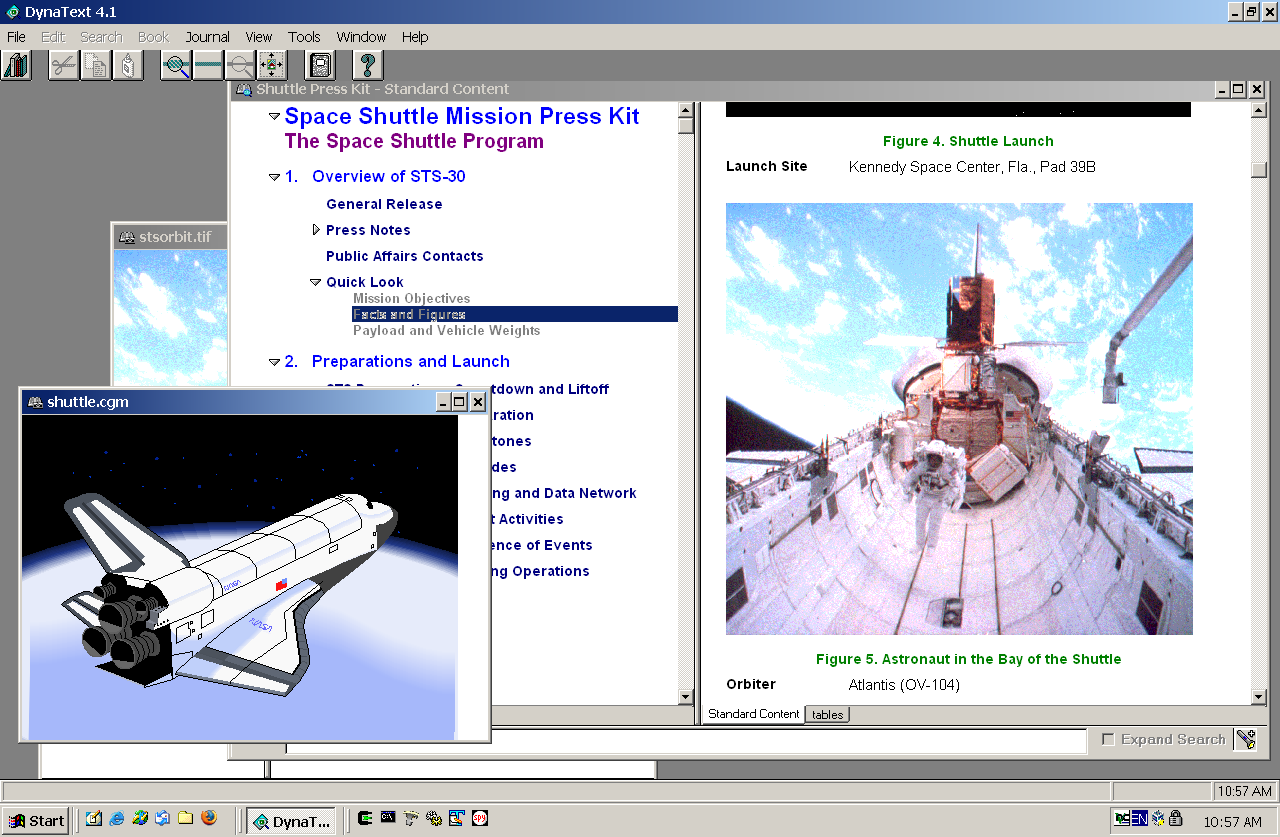Open the Journal menu
Viewport: 1280px width, 837px height.
(207, 37)
